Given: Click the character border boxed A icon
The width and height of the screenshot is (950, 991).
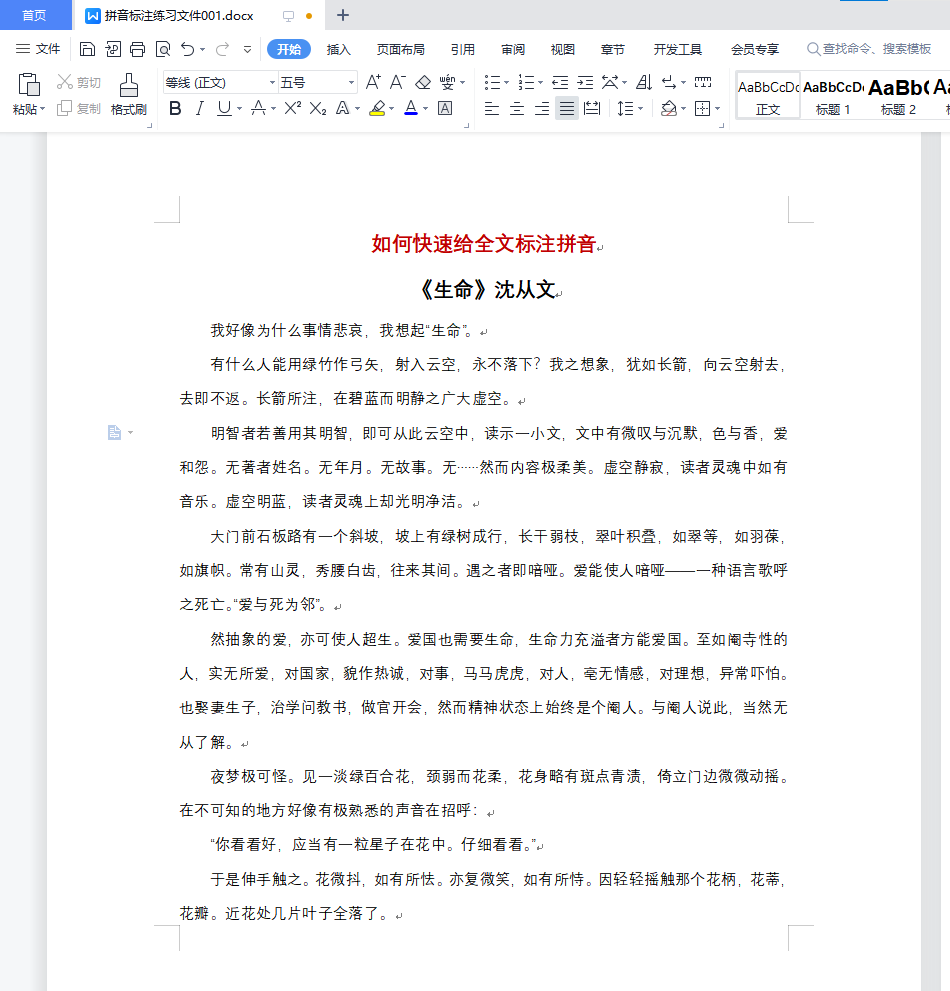Looking at the screenshot, I should (x=445, y=109).
